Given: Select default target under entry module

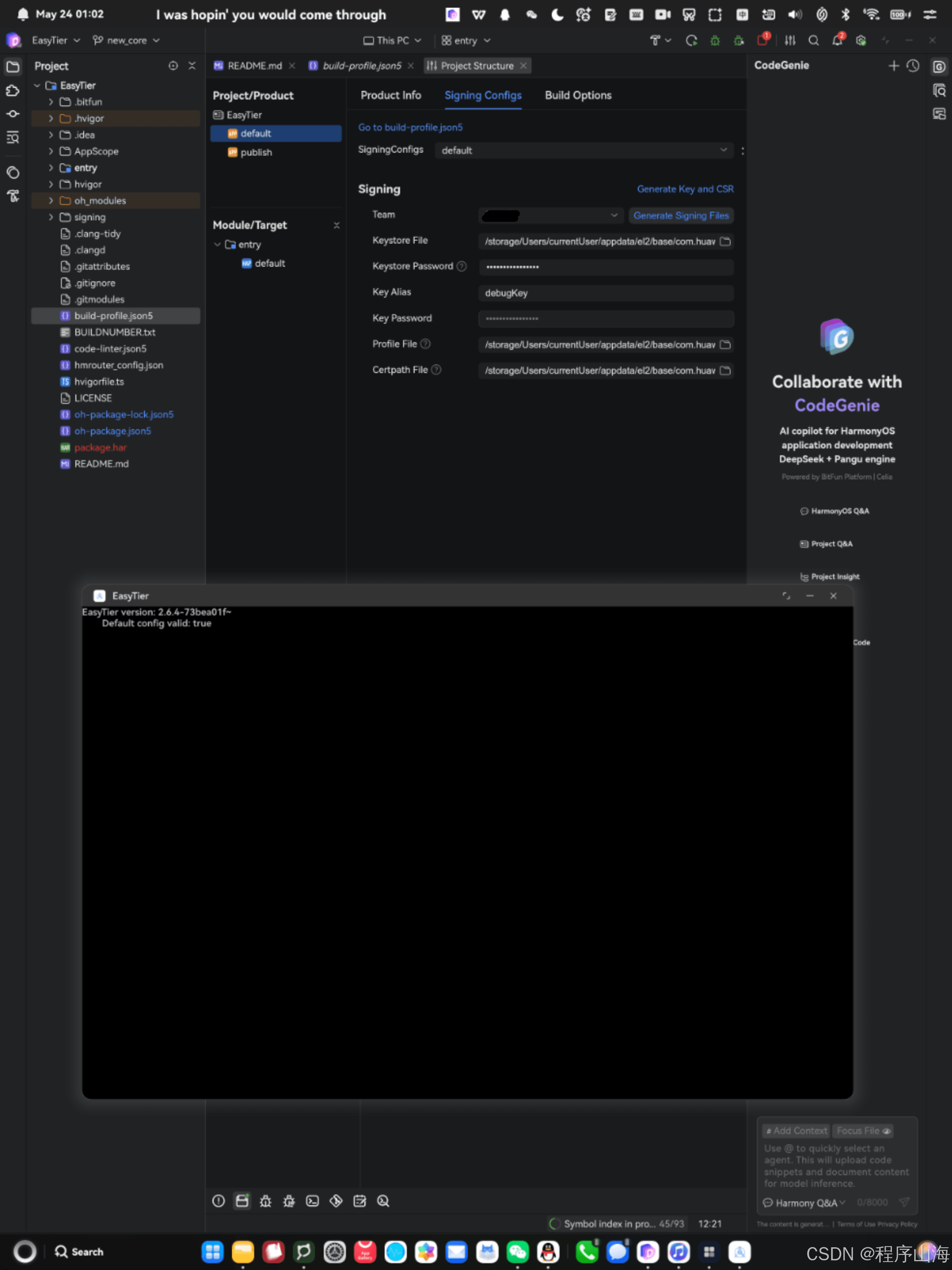Looking at the screenshot, I should coord(270,264).
